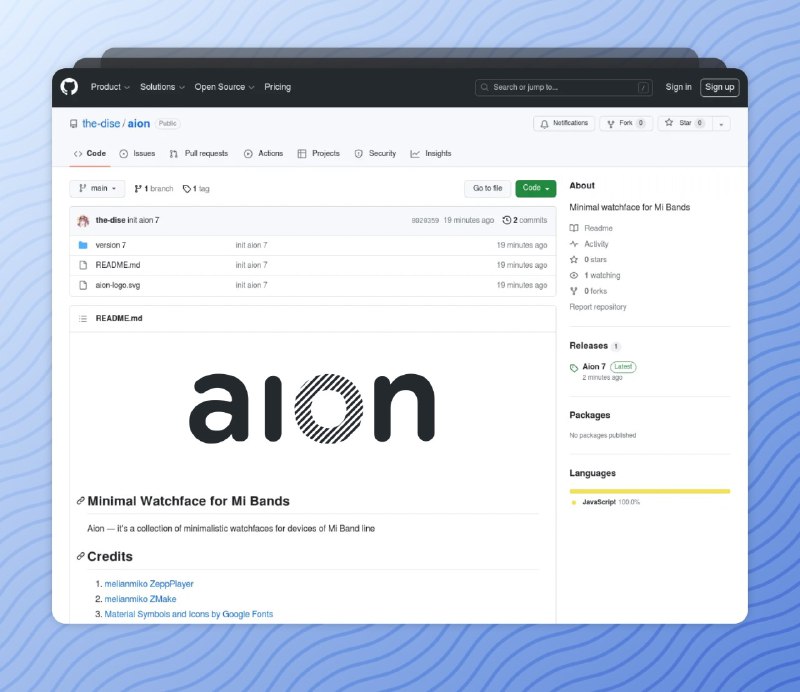
Task: Click the anchor link icon beside Minimal Watchface heading
Action: pyautogui.click(x=81, y=501)
